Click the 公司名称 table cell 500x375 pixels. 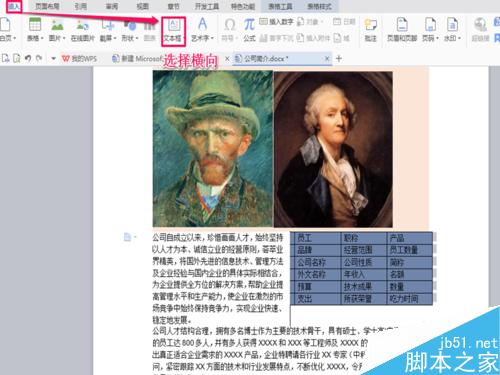(317, 262)
